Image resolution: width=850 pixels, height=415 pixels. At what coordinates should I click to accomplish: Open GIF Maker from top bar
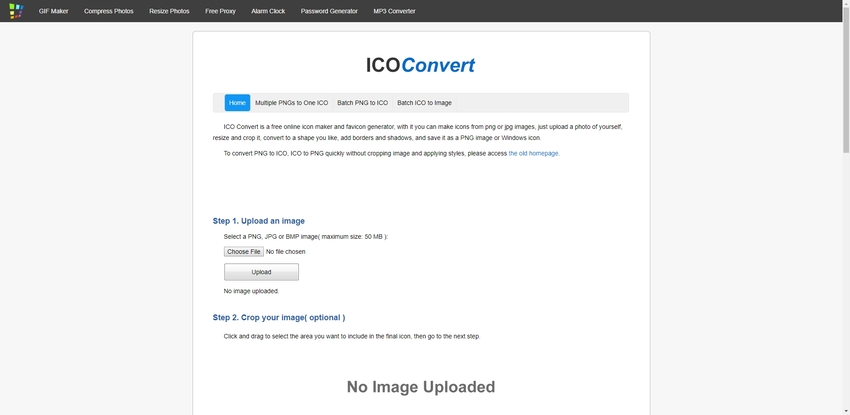pyautogui.click(x=53, y=11)
